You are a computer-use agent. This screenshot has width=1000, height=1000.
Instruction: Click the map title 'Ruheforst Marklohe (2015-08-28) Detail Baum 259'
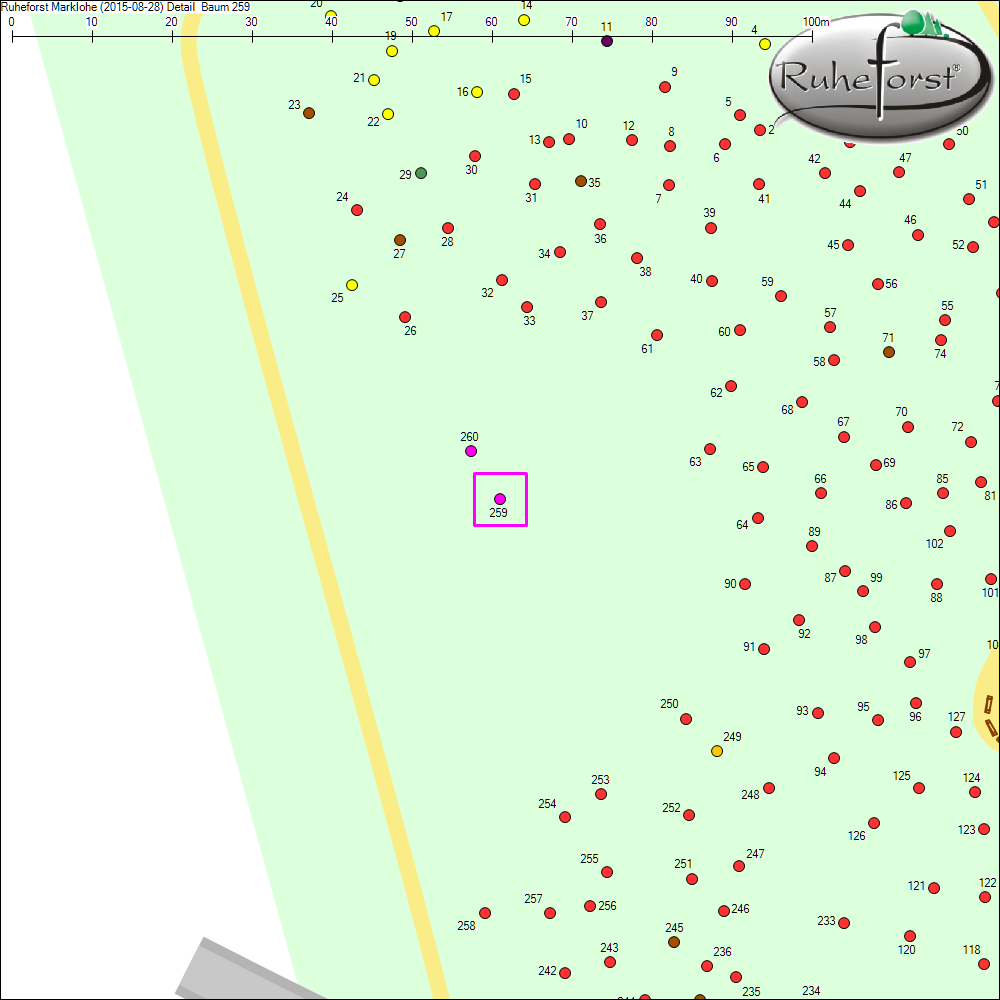[126, 7]
